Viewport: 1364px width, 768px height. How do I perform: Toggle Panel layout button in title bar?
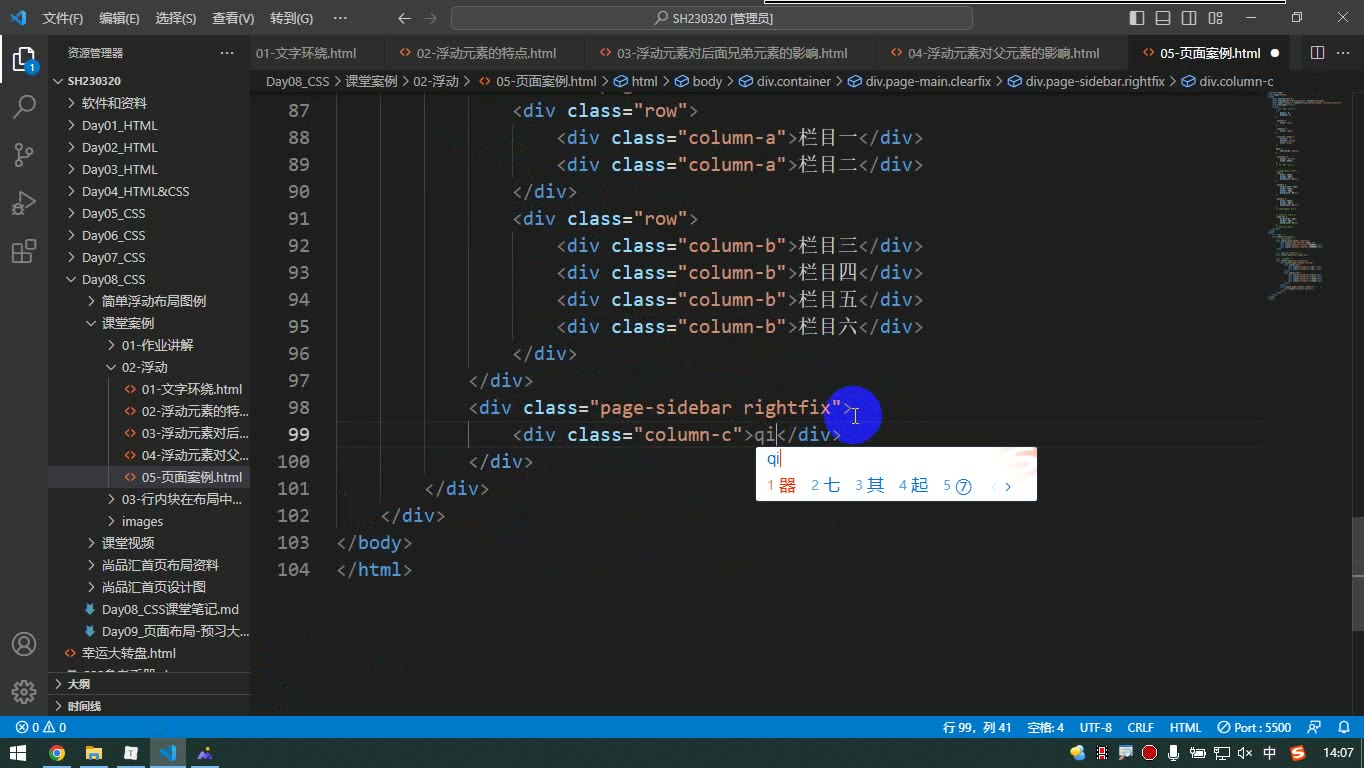pos(1163,18)
